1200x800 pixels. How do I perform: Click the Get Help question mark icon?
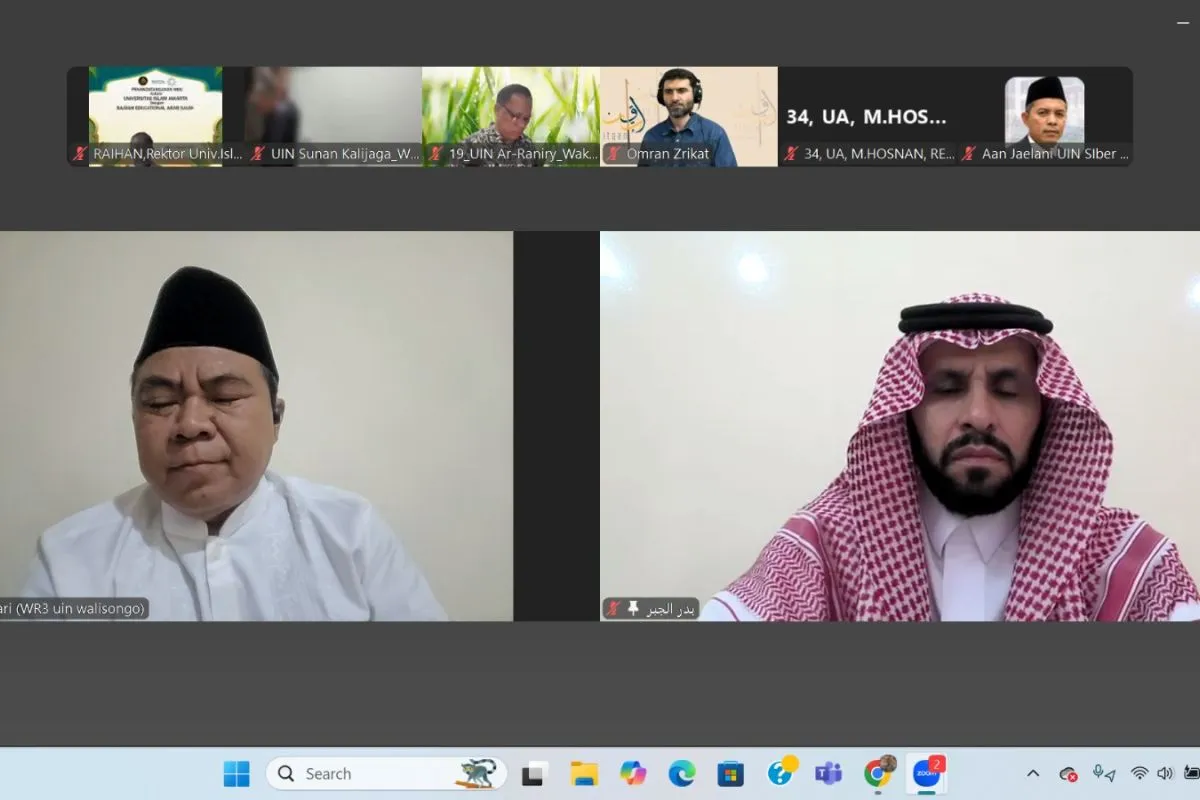(780, 773)
